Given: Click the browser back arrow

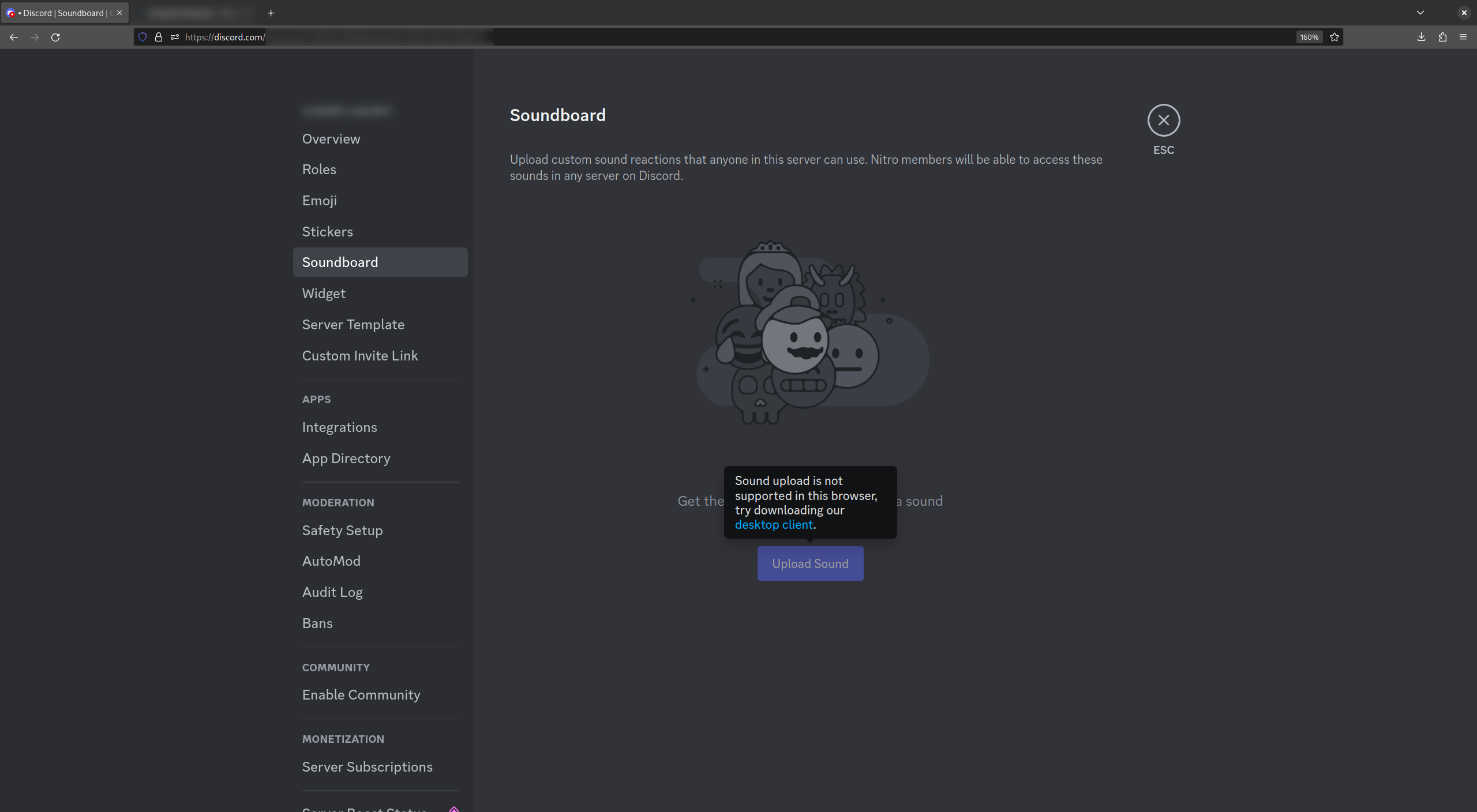Looking at the screenshot, I should coord(14,37).
